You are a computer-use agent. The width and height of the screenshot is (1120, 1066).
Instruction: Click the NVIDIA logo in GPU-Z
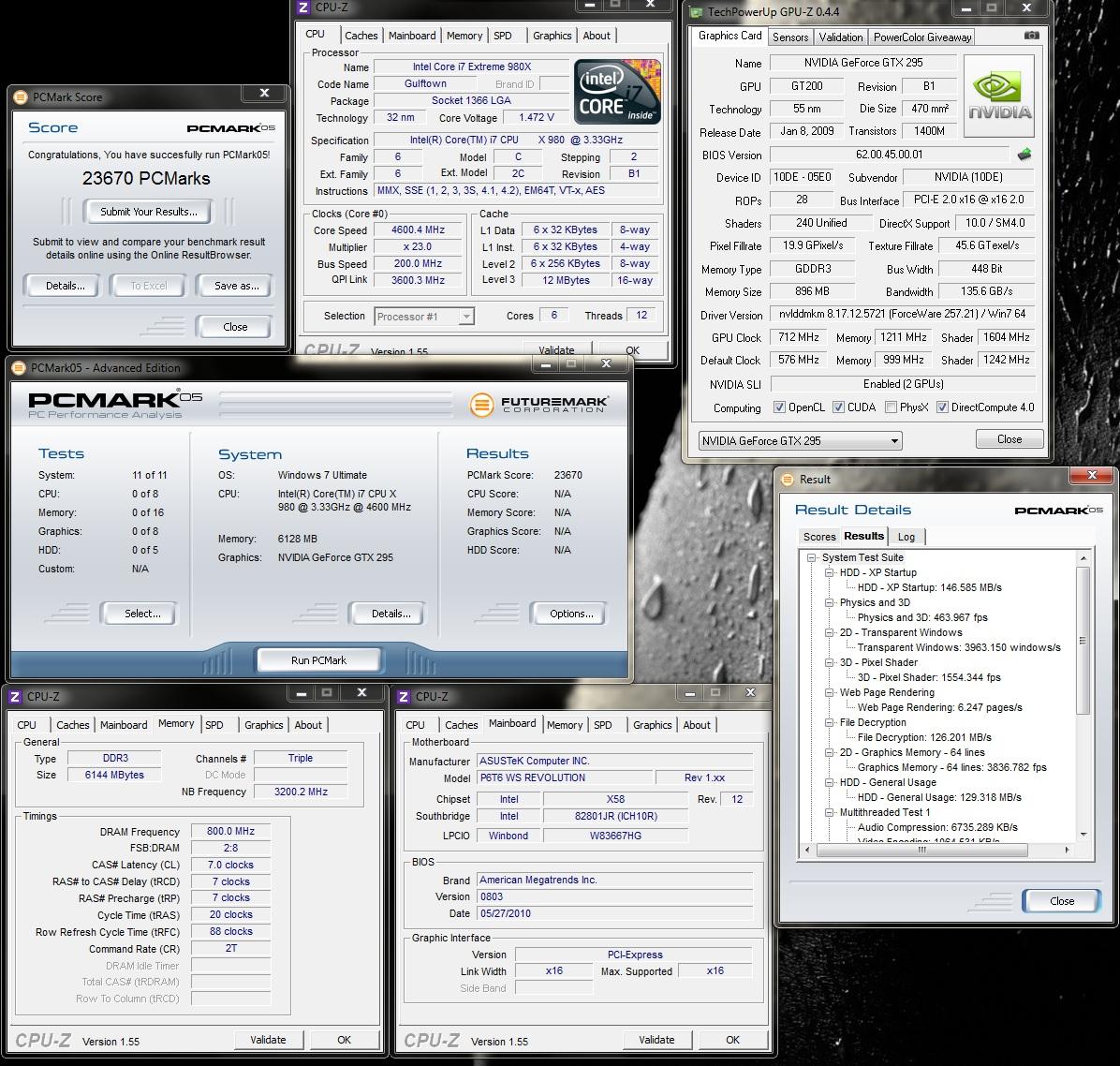tap(998, 96)
